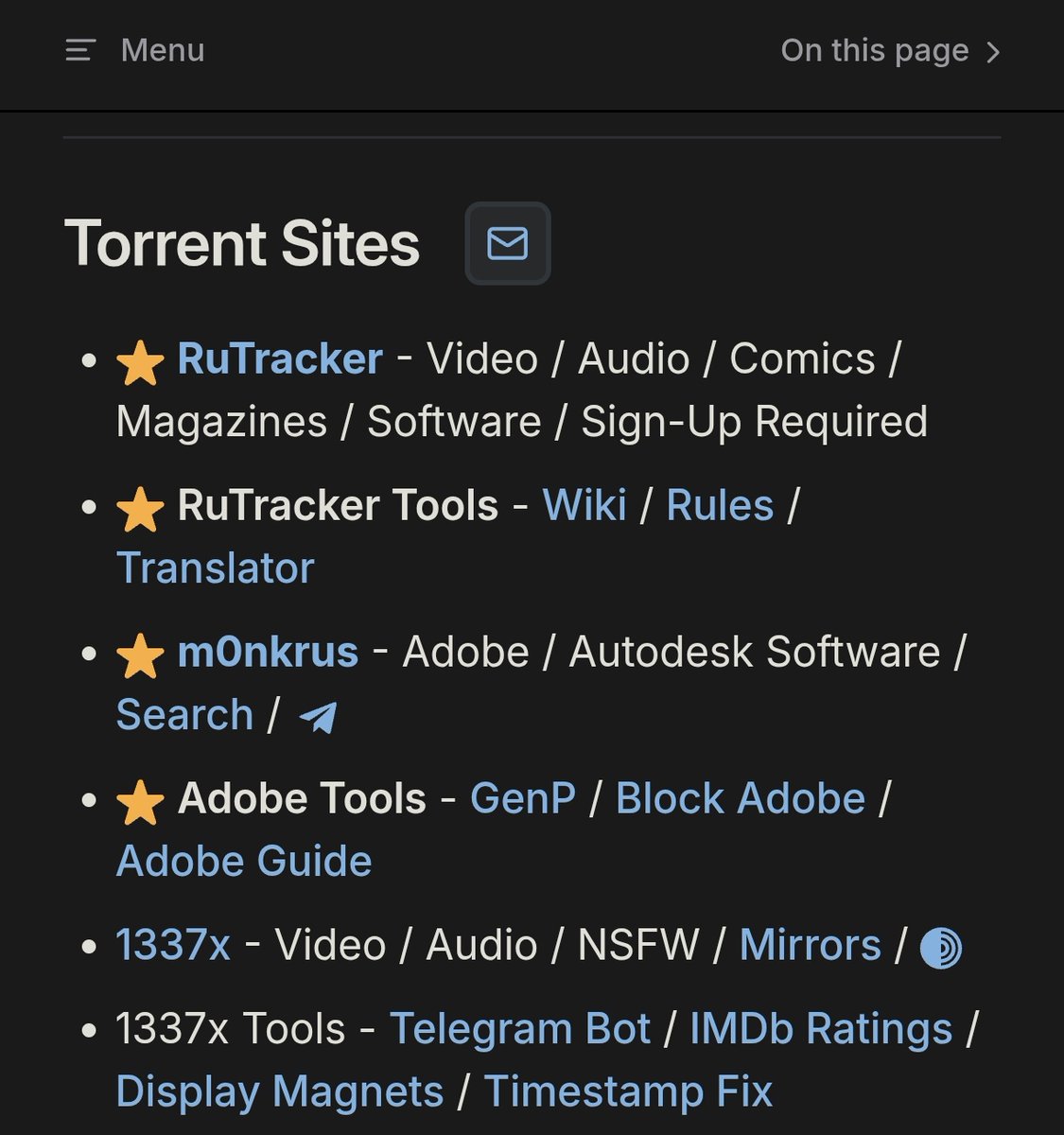Open the m0nkrus link

268,652
